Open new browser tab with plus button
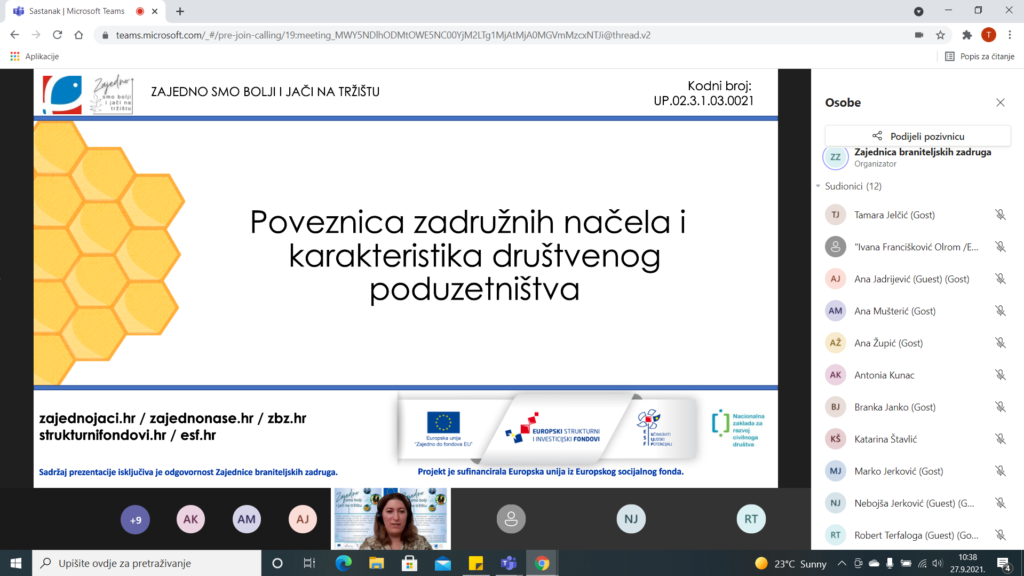 pos(180,11)
